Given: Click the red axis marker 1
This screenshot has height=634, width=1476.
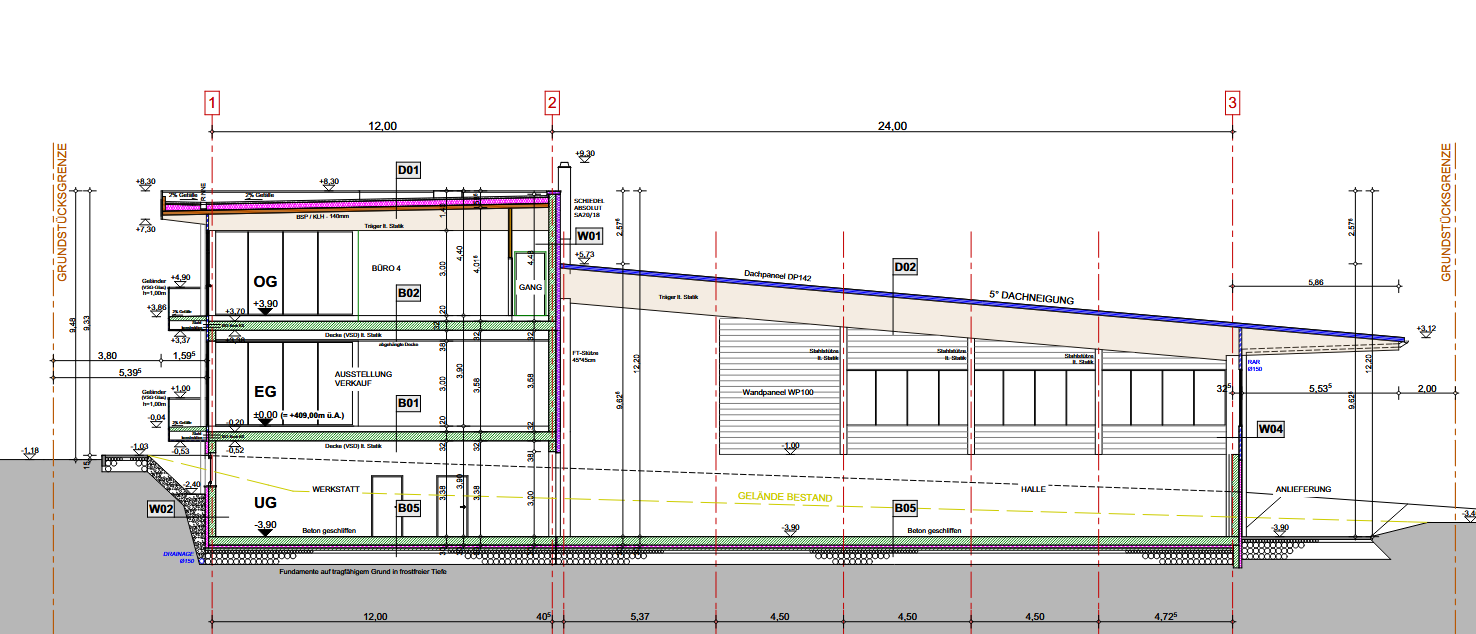Looking at the screenshot, I should click(212, 102).
